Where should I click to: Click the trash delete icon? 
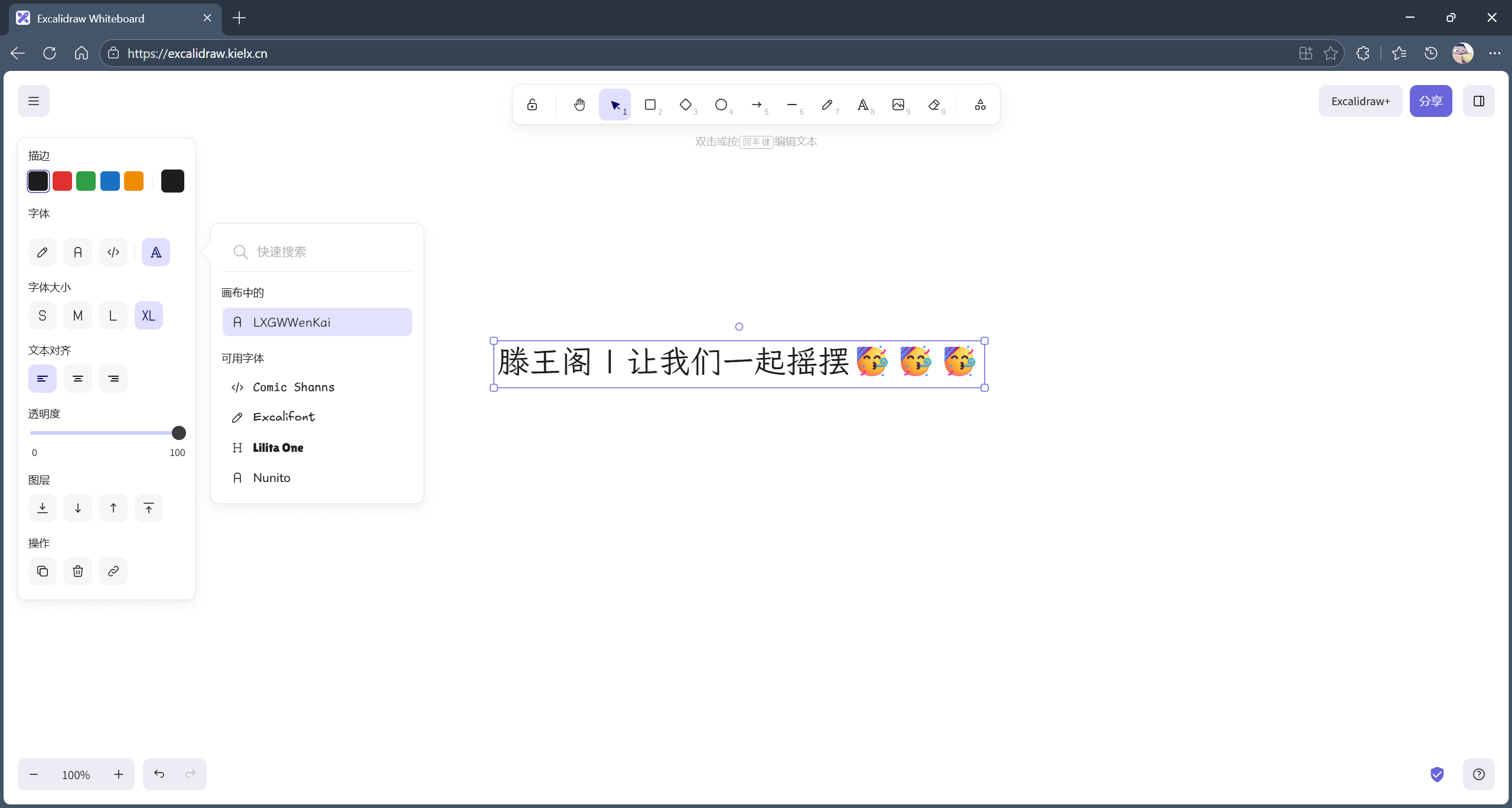[x=78, y=571]
